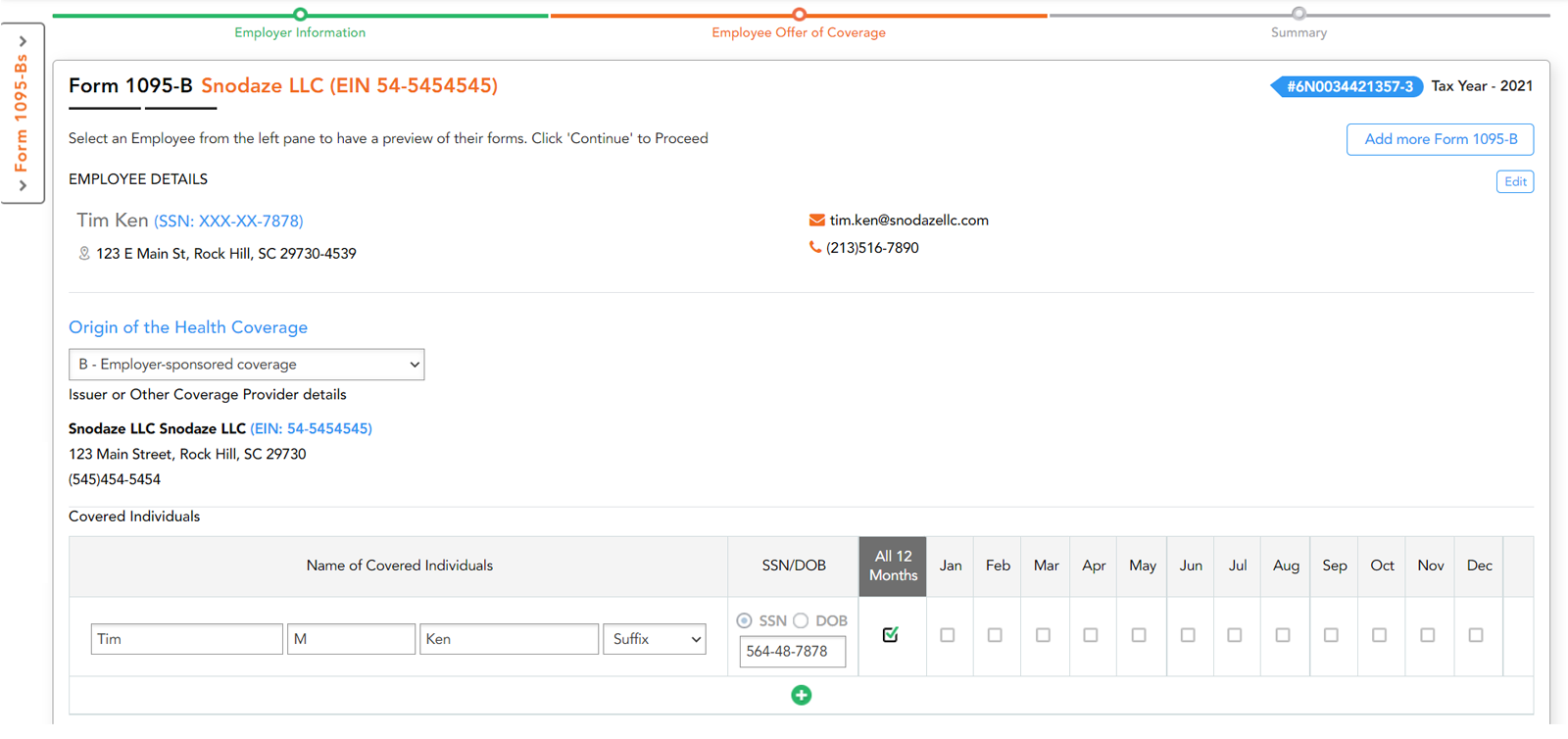This screenshot has height=739, width=1568.
Task: Open the Origin of Health Coverage dropdown
Action: tap(246, 365)
